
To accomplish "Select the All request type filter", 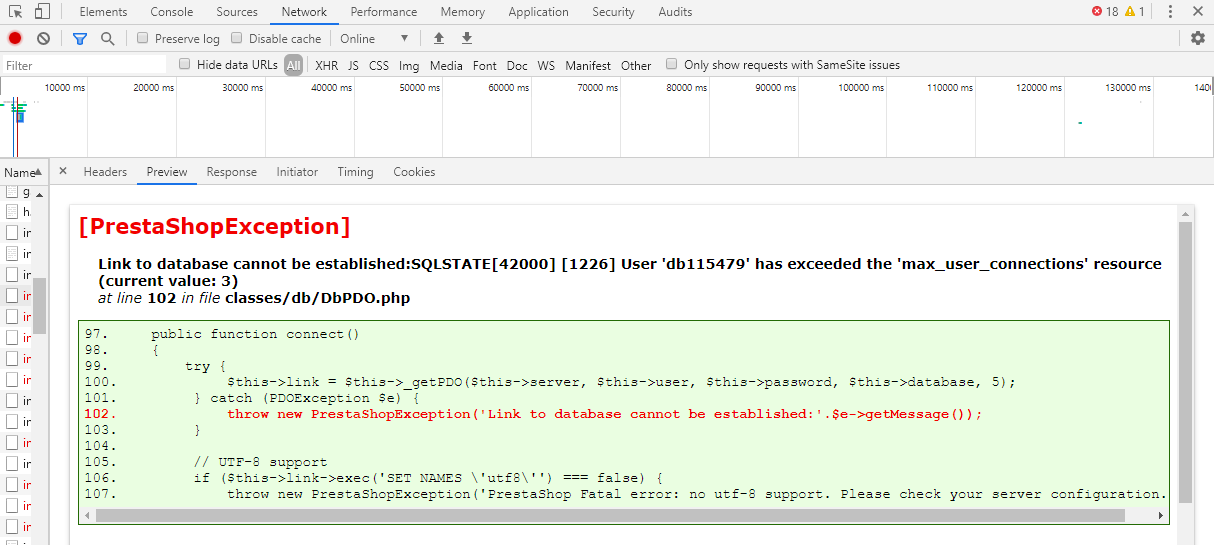I will coord(293,65).
